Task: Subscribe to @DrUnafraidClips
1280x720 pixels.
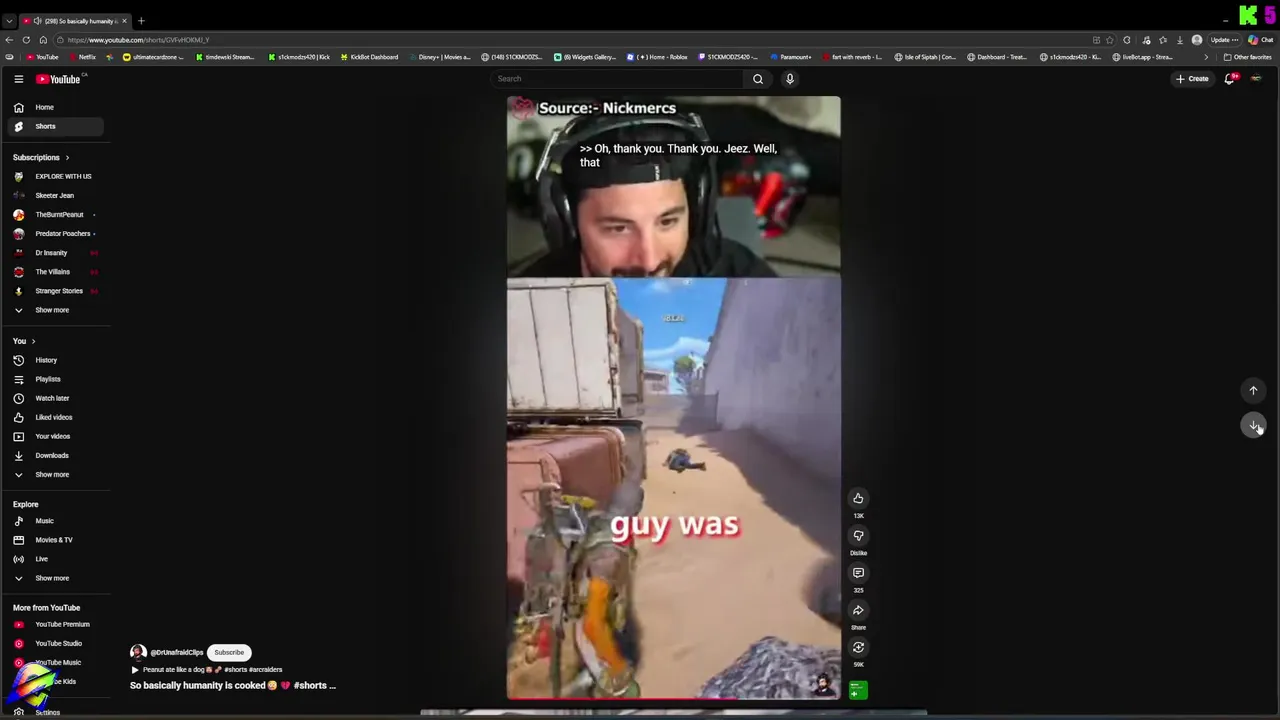Action: 229,652
